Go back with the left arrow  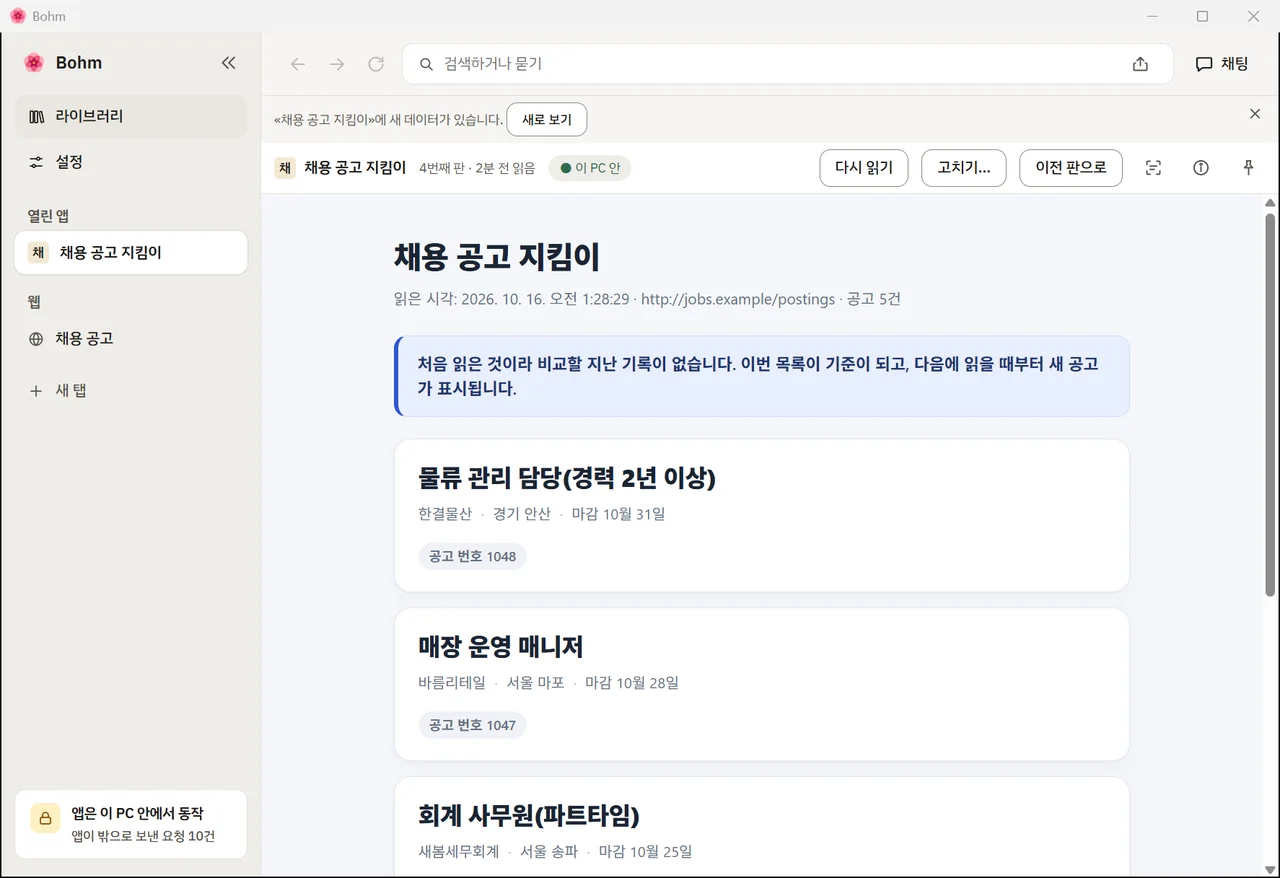[x=298, y=64]
